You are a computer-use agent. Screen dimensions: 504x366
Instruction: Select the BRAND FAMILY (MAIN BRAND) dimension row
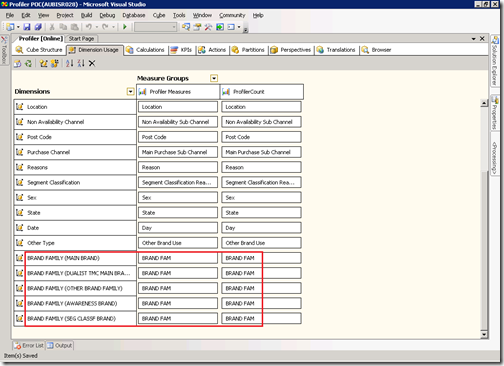[75, 258]
